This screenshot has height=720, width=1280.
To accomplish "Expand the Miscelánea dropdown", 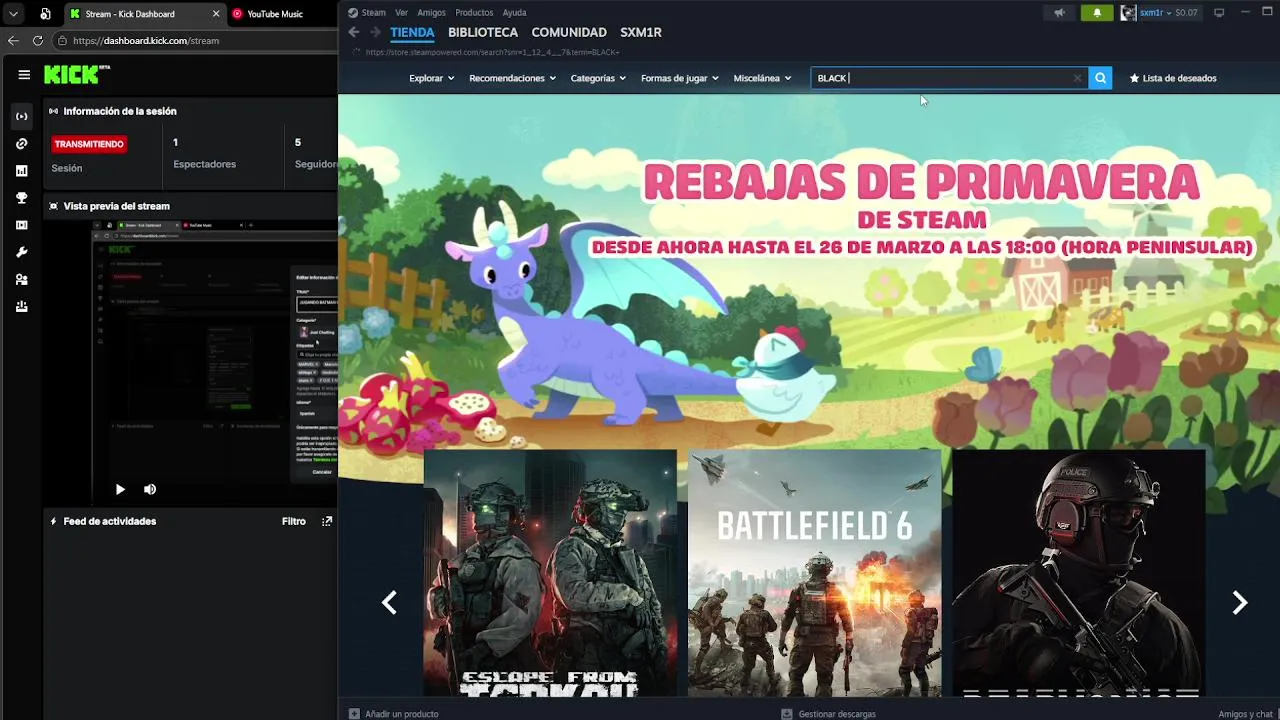I will (x=762, y=78).
